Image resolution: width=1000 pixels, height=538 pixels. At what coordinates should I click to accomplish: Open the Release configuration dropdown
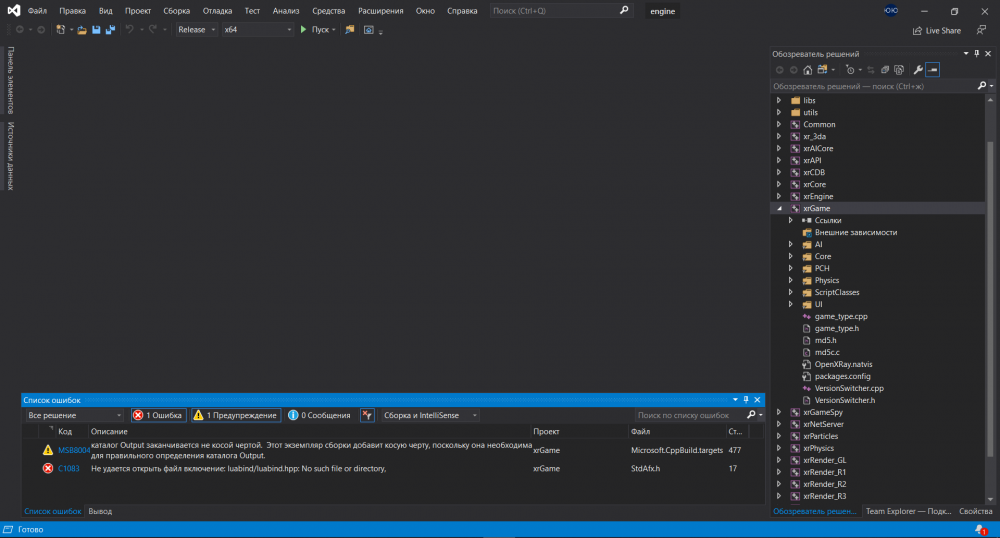(197, 30)
